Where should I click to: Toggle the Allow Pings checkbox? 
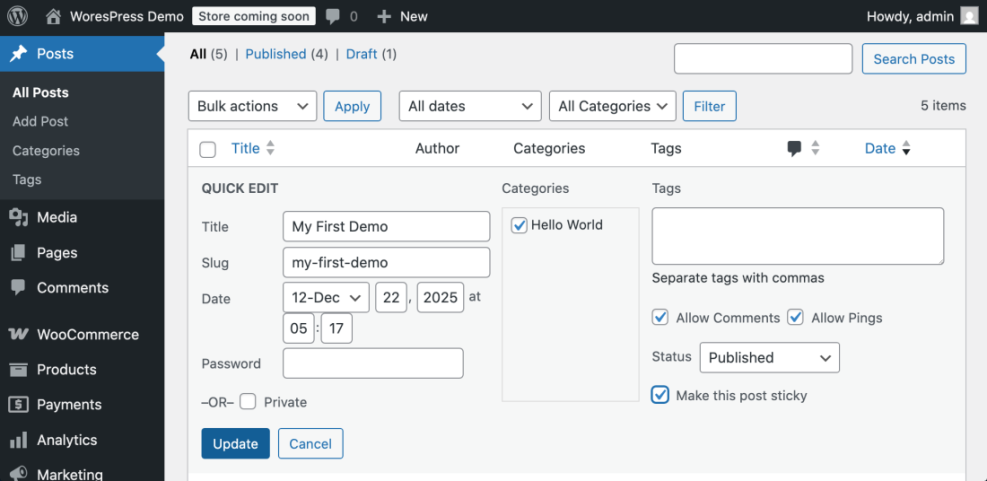pyautogui.click(x=796, y=318)
